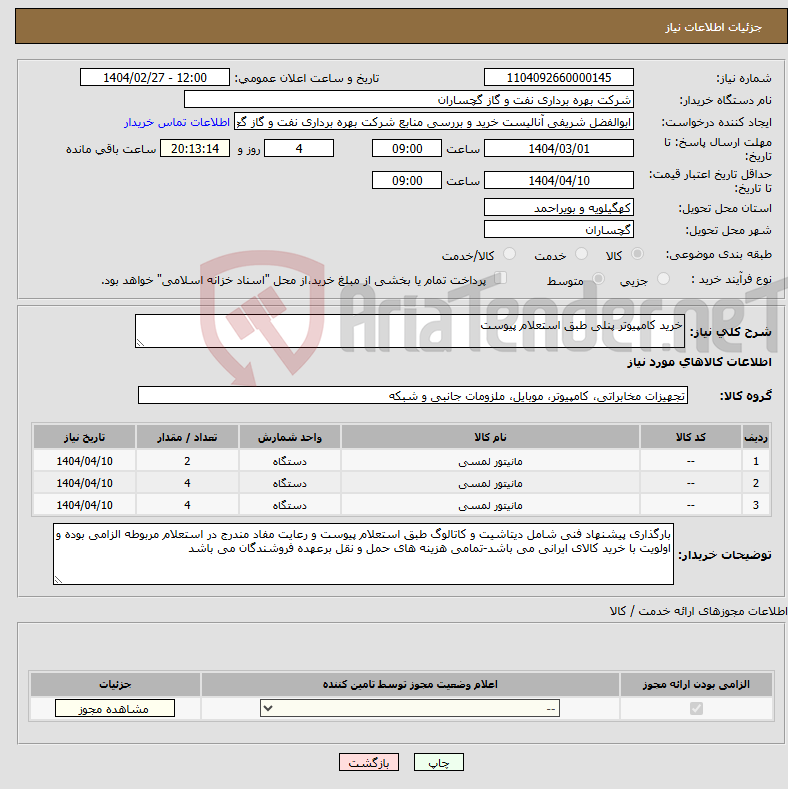Open the permit status dropdown

point(410,708)
